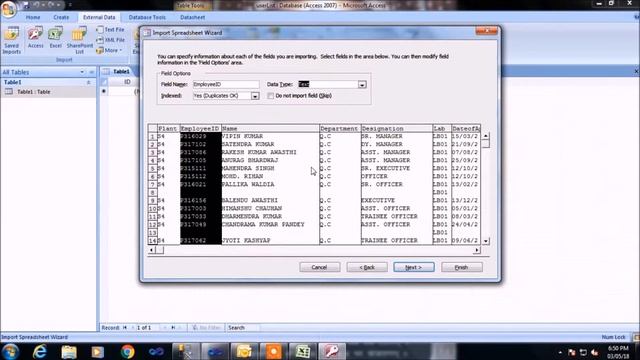
Task: Choose Text File import option
Action: [110, 30]
